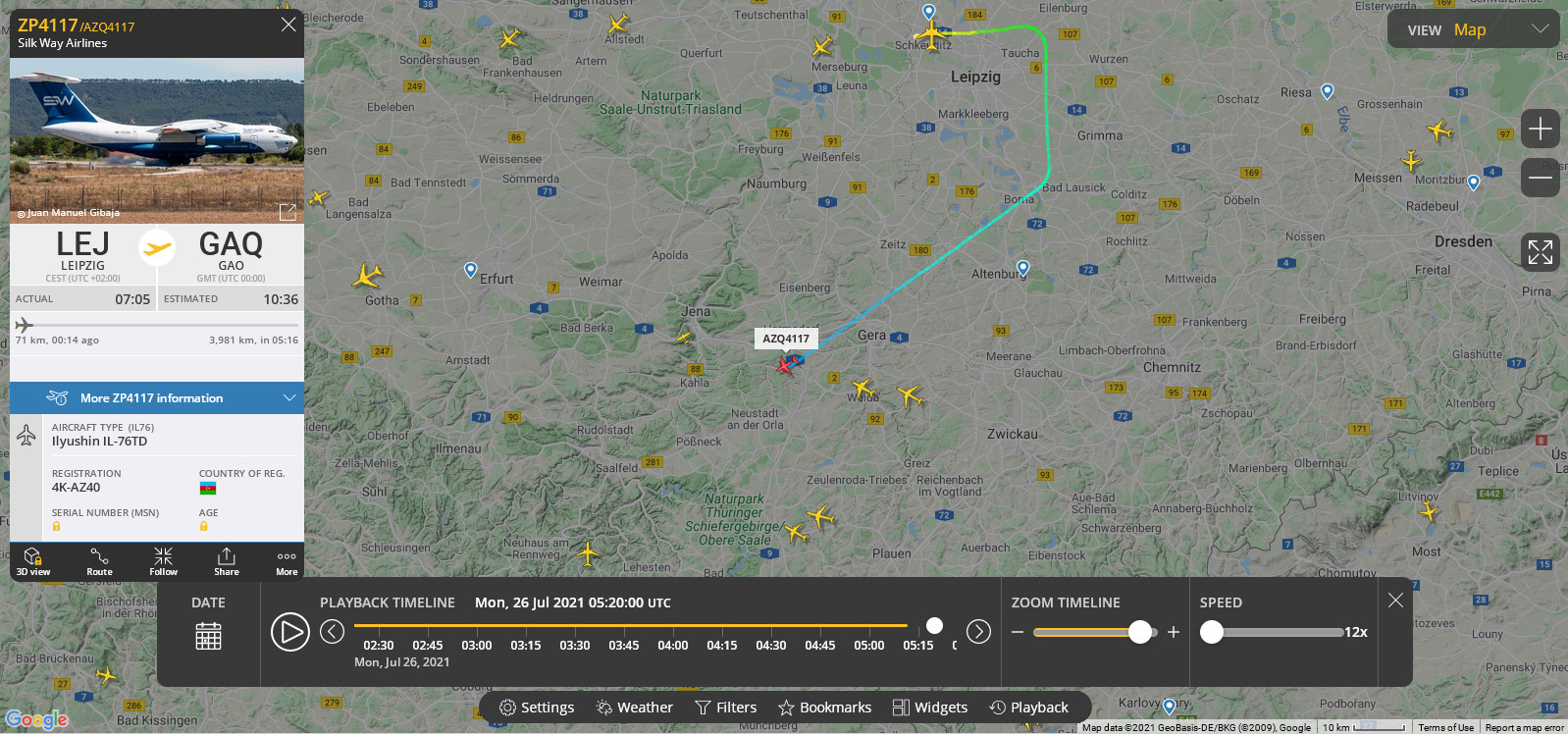Show the Route of flight ZP4117
1568x734 pixels.
pyautogui.click(x=99, y=561)
